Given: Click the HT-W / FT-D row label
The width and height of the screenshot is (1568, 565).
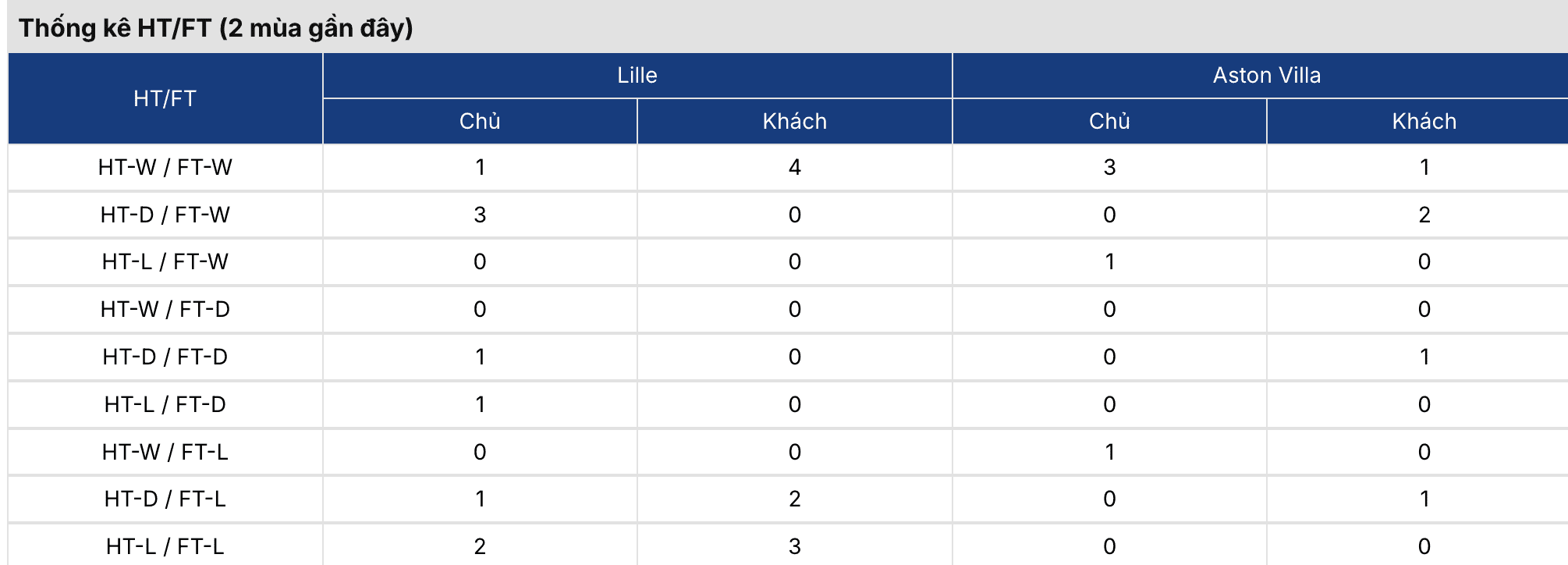Looking at the screenshot, I should pos(165,309).
